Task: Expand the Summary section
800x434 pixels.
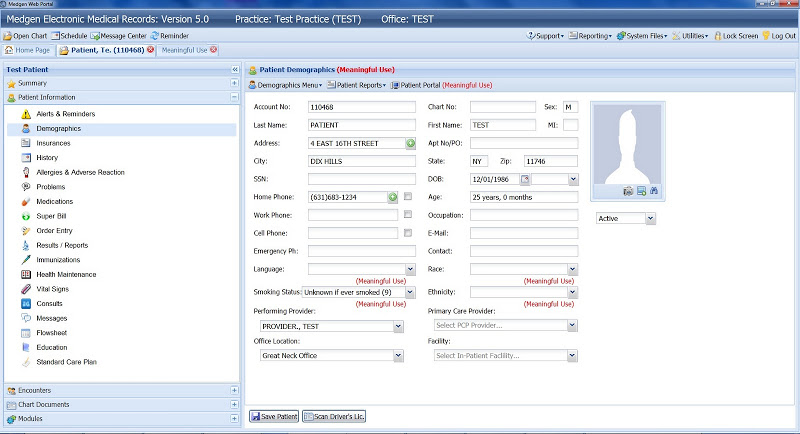Action: pos(234,83)
